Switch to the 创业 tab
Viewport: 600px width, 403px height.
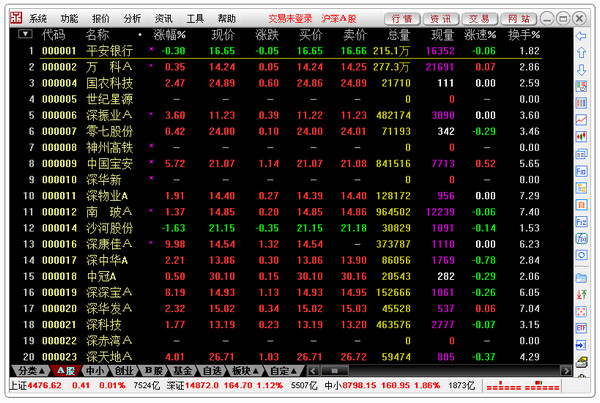coord(124,370)
